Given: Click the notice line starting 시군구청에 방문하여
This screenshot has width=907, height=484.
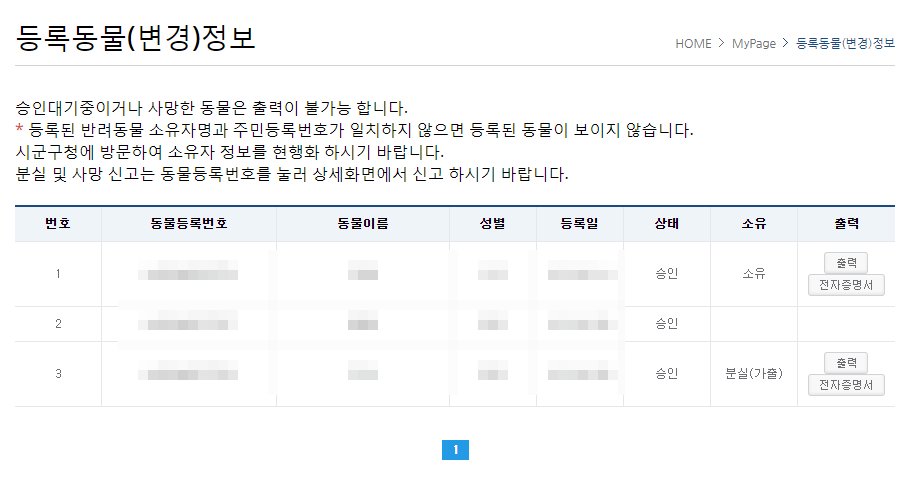Looking at the screenshot, I should (x=230, y=152).
